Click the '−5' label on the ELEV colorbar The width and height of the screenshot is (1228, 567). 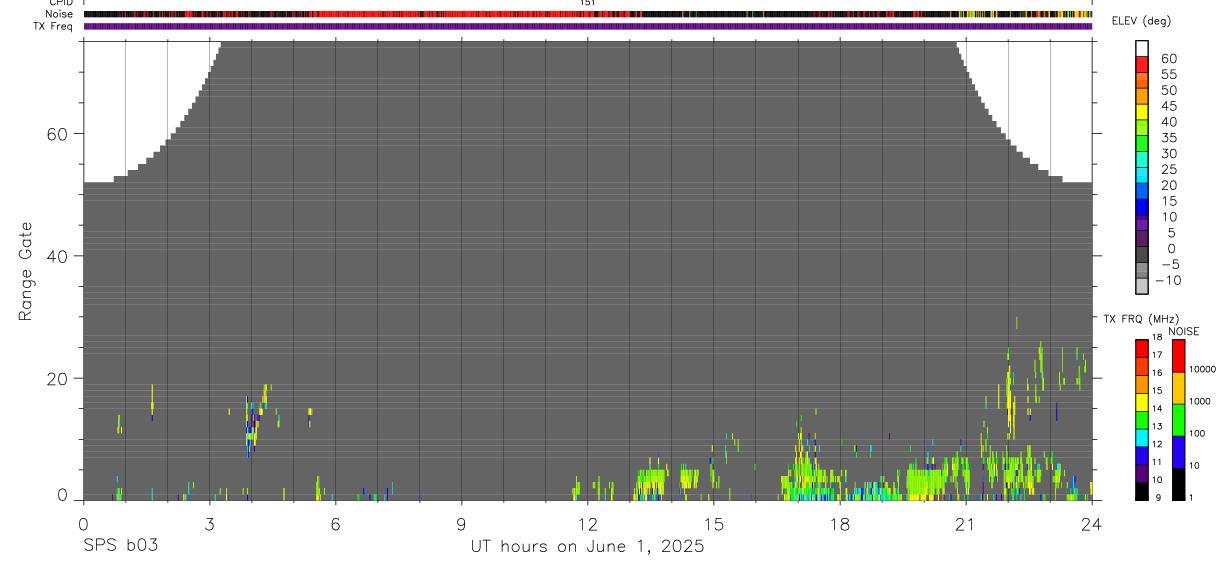tap(1169, 264)
